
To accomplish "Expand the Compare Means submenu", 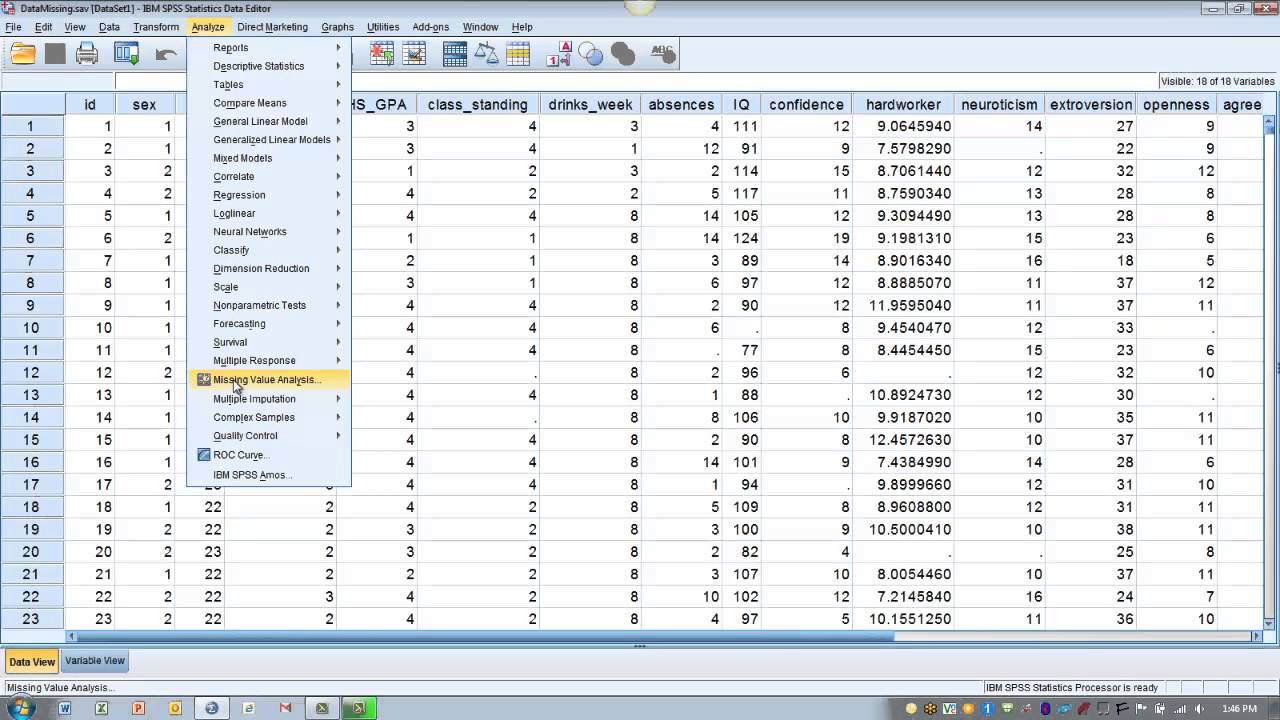I will coord(268,103).
